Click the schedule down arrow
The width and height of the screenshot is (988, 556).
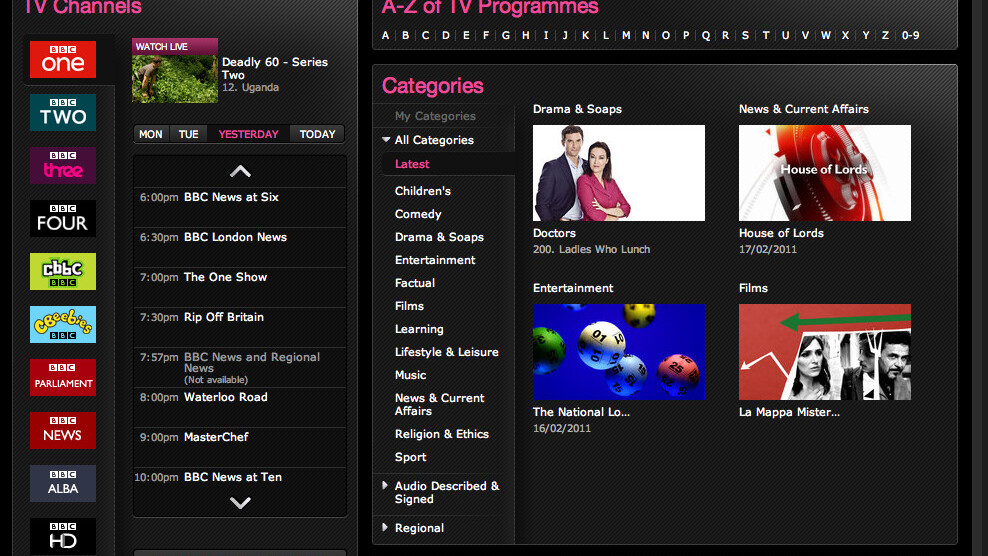click(240, 502)
